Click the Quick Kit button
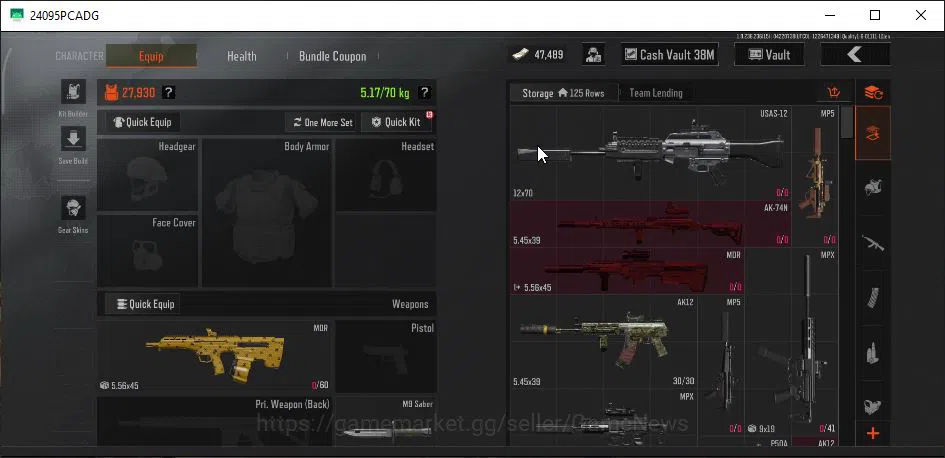945x458 pixels. point(396,122)
